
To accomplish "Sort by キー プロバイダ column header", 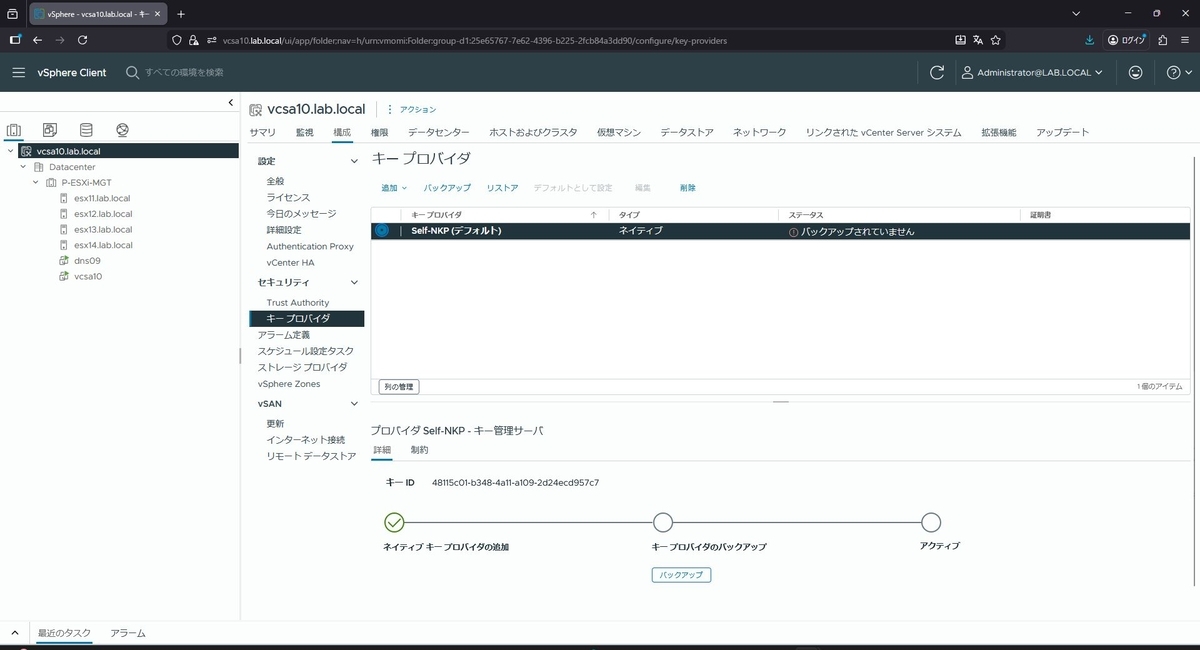I will click(436, 215).
